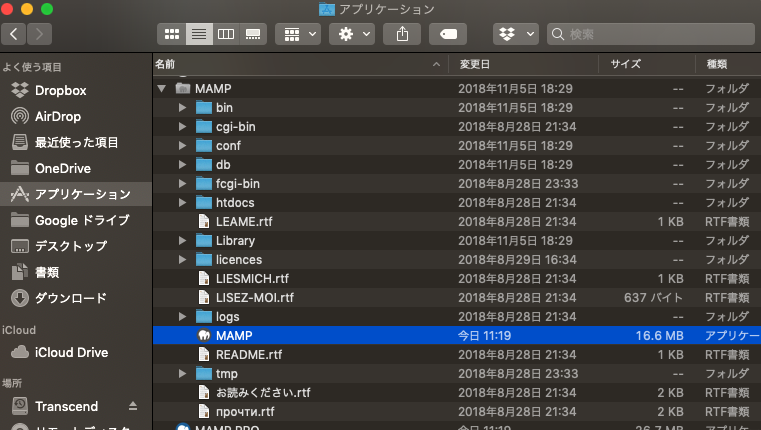
Task: Expand the htdocs folder
Action: click(x=182, y=202)
